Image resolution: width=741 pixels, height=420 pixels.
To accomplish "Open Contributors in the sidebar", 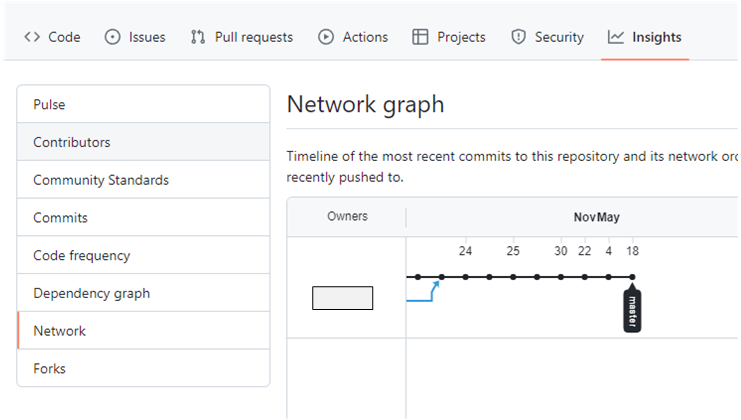I will pyautogui.click(x=143, y=142).
